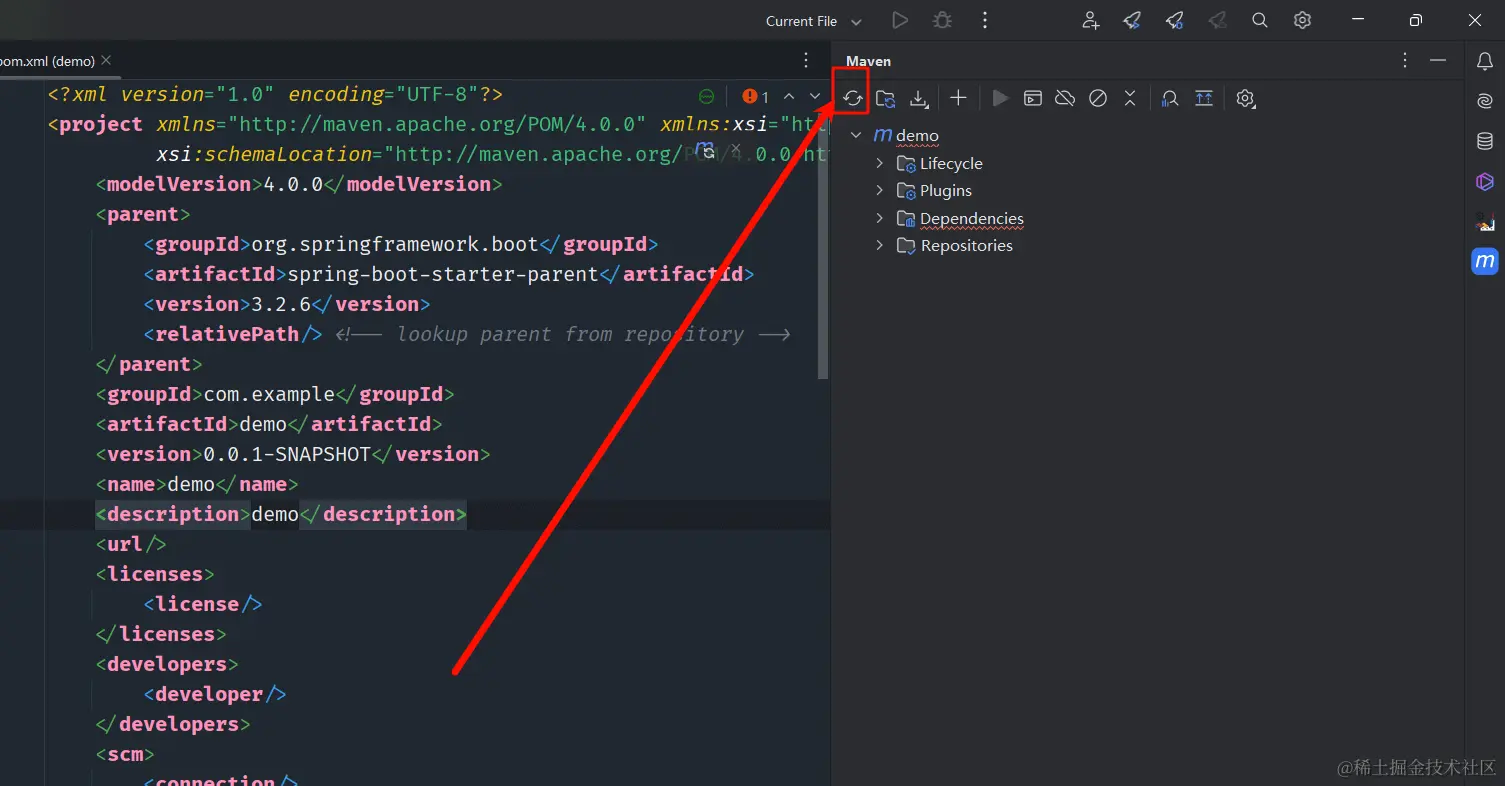1505x786 pixels.
Task: Click Download Sources and Documentation icon
Action: [x=919, y=98]
